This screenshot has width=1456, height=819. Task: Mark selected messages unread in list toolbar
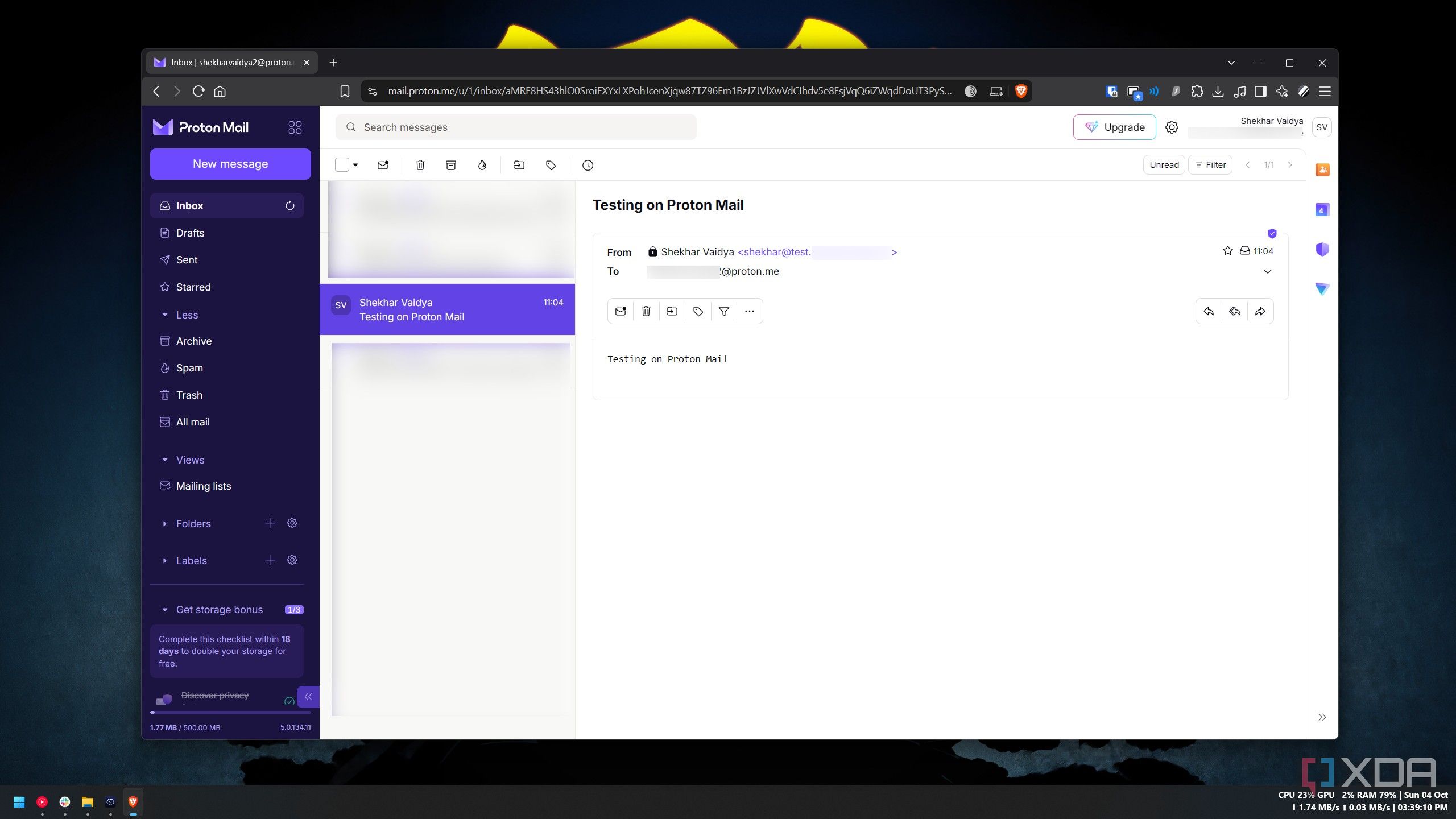coord(383,165)
